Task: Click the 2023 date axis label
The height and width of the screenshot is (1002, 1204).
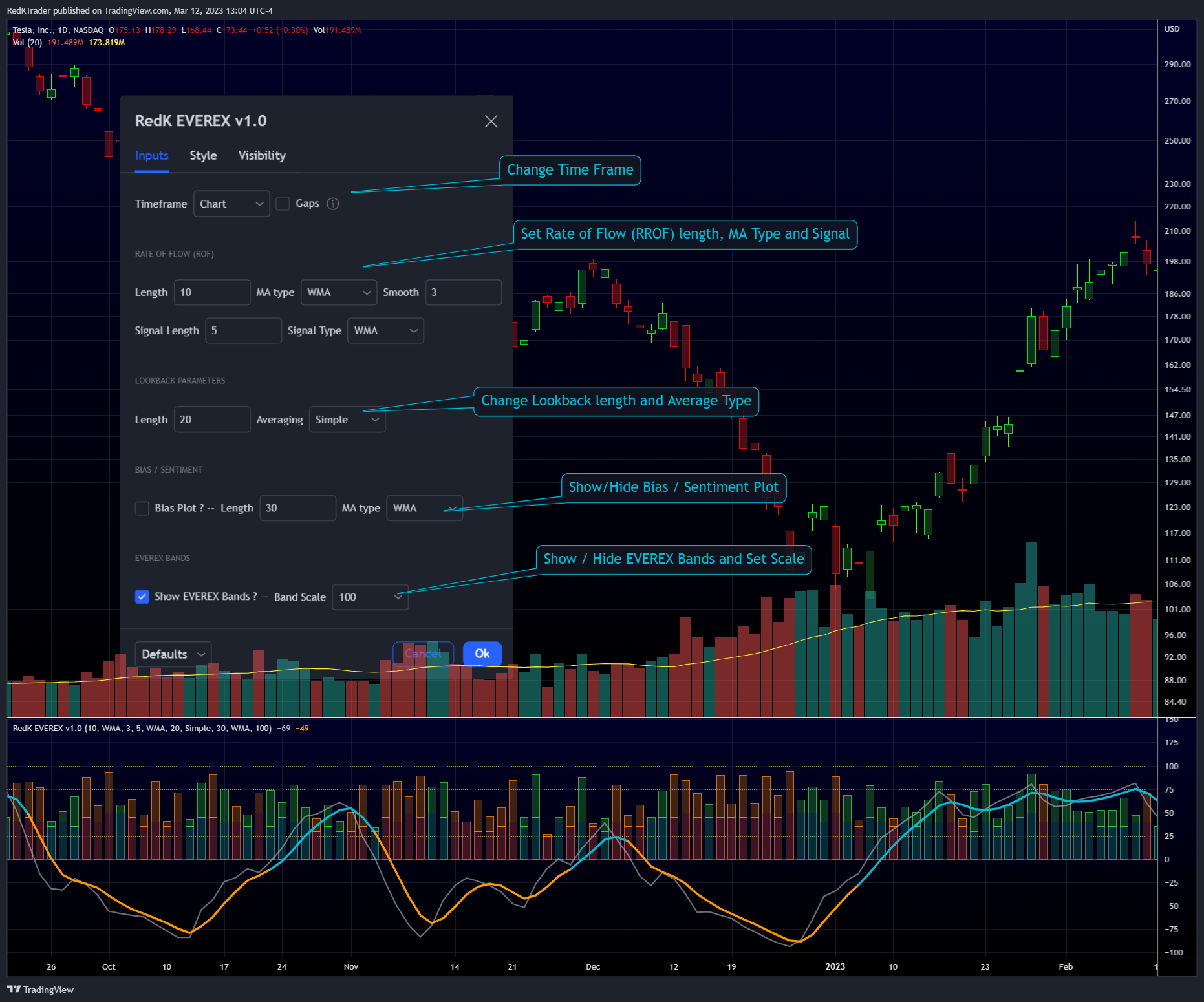Action: point(835,966)
